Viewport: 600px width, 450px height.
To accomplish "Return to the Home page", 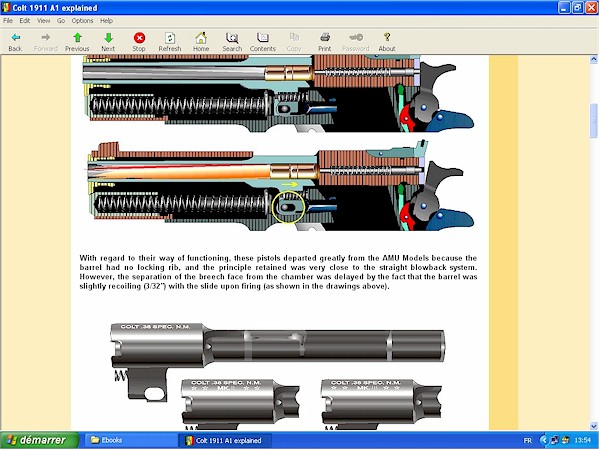I will tap(201, 42).
